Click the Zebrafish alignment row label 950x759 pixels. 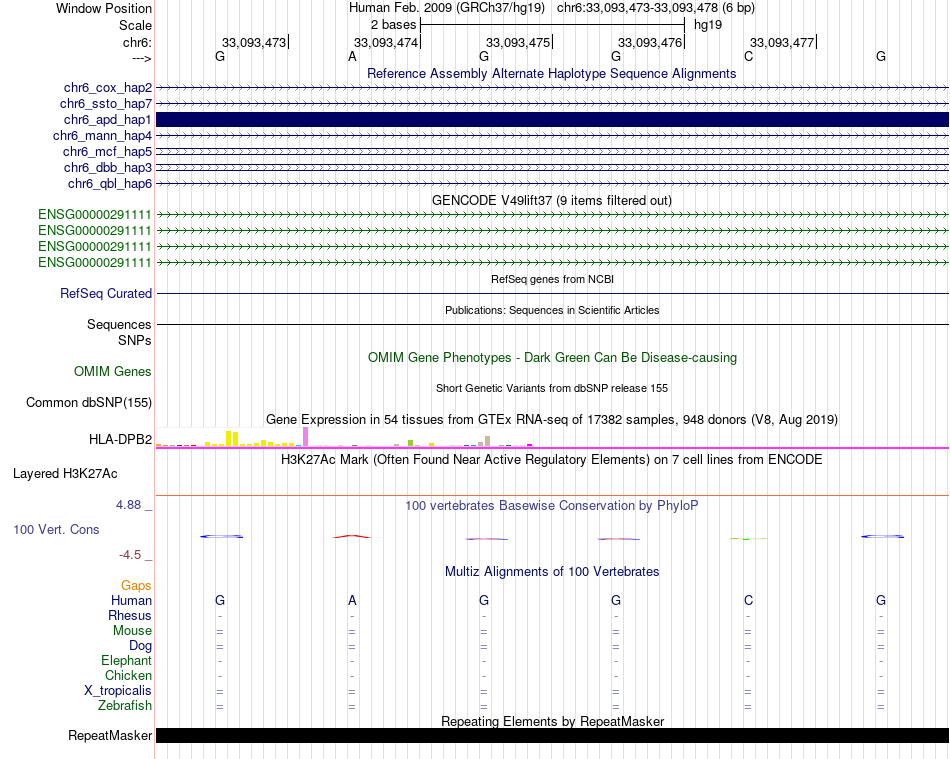pyautogui.click(x=125, y=706)
